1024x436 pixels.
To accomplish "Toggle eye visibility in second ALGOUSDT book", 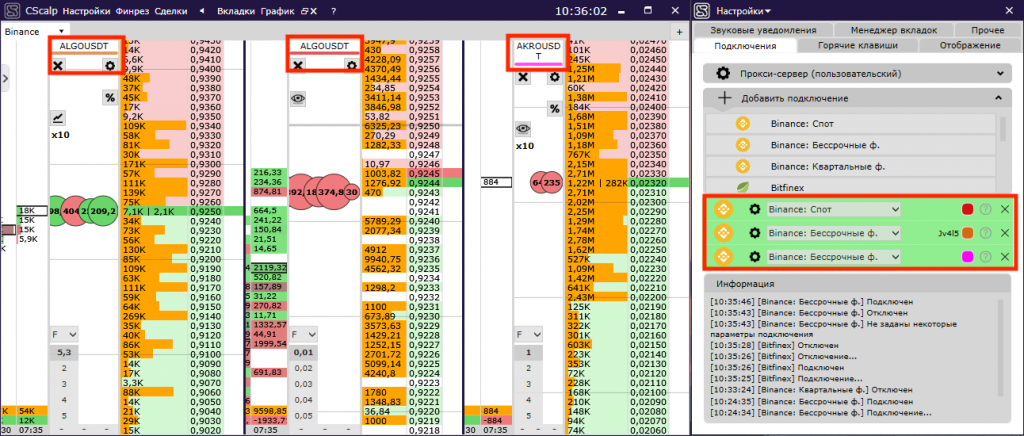I will tap(298, 99).
